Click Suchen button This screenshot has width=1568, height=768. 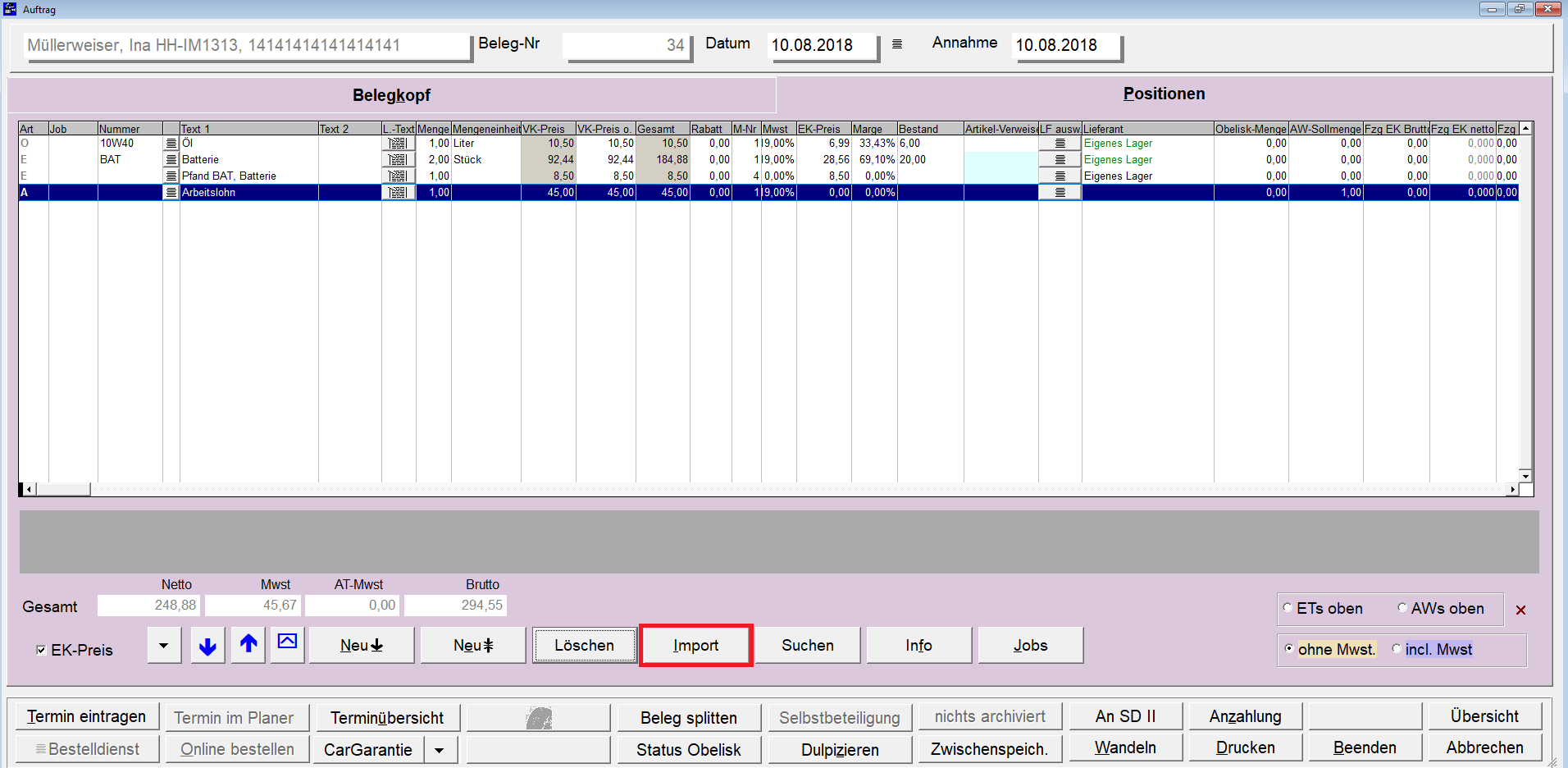click(808, 646)
